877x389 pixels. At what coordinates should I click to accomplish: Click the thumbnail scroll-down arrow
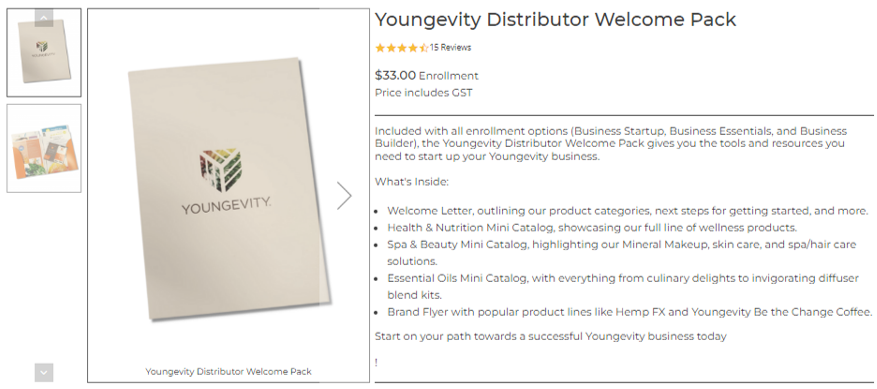(x=44, y=372)
